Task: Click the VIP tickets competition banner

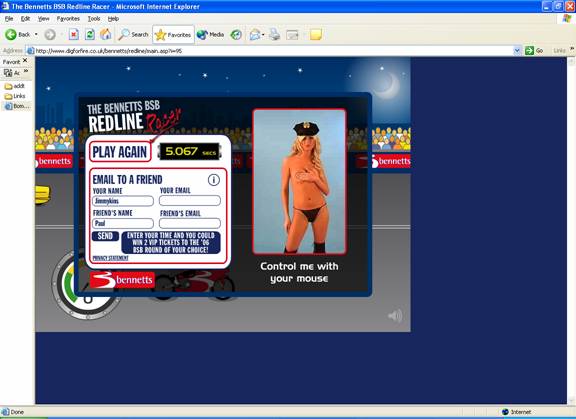Action: [x=171, y=242]
